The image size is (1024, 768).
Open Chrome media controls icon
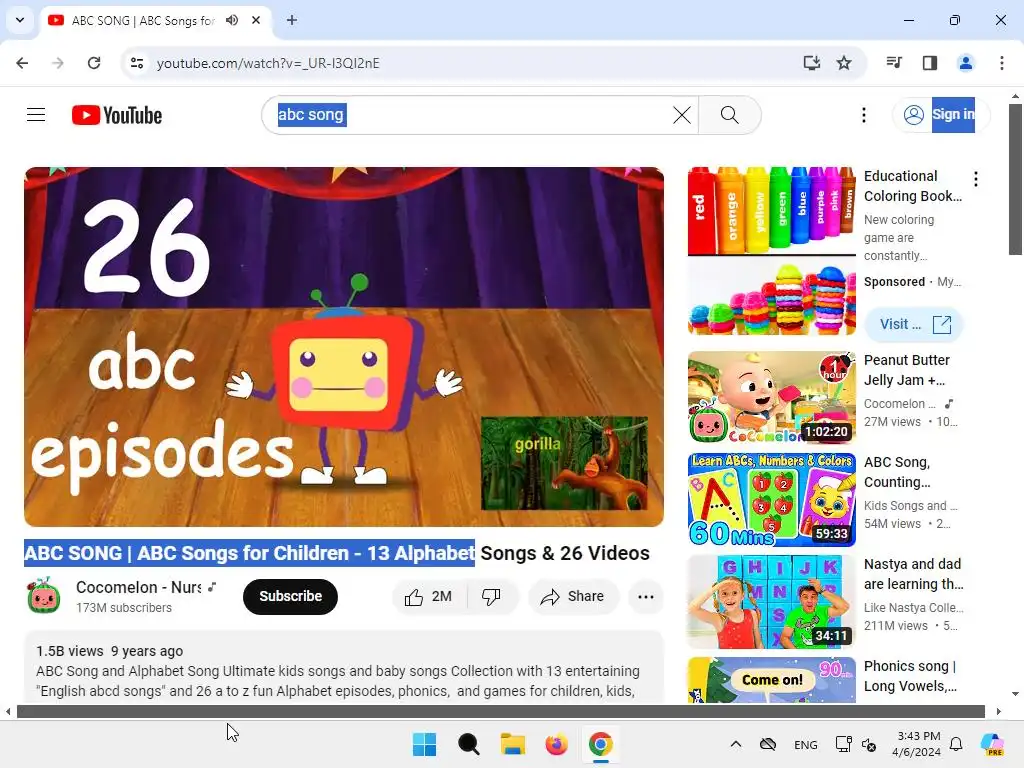tap(894, 63)
